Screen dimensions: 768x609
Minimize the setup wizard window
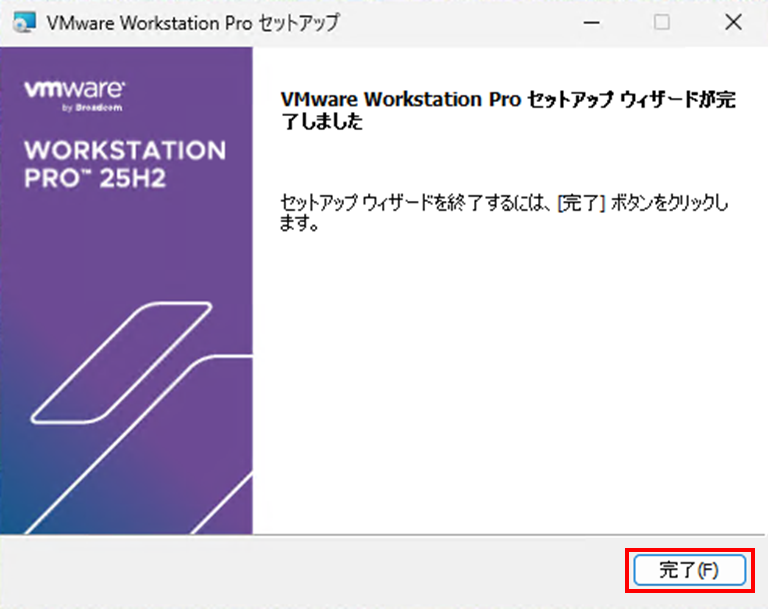point(596,22)
